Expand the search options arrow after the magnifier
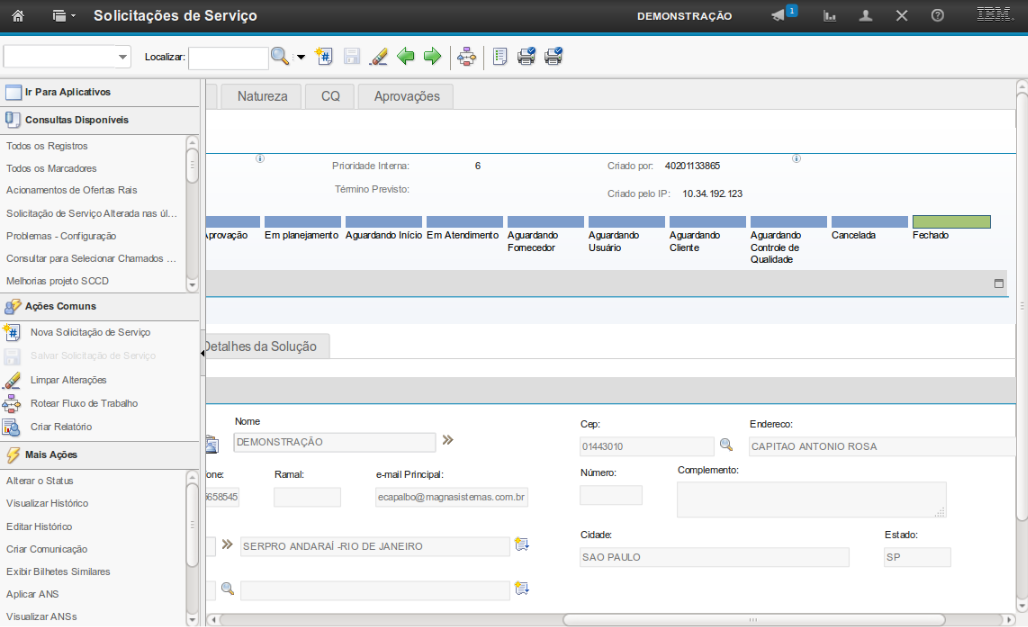Screen dimensions: 1028x627 click(x=301, y=57)
